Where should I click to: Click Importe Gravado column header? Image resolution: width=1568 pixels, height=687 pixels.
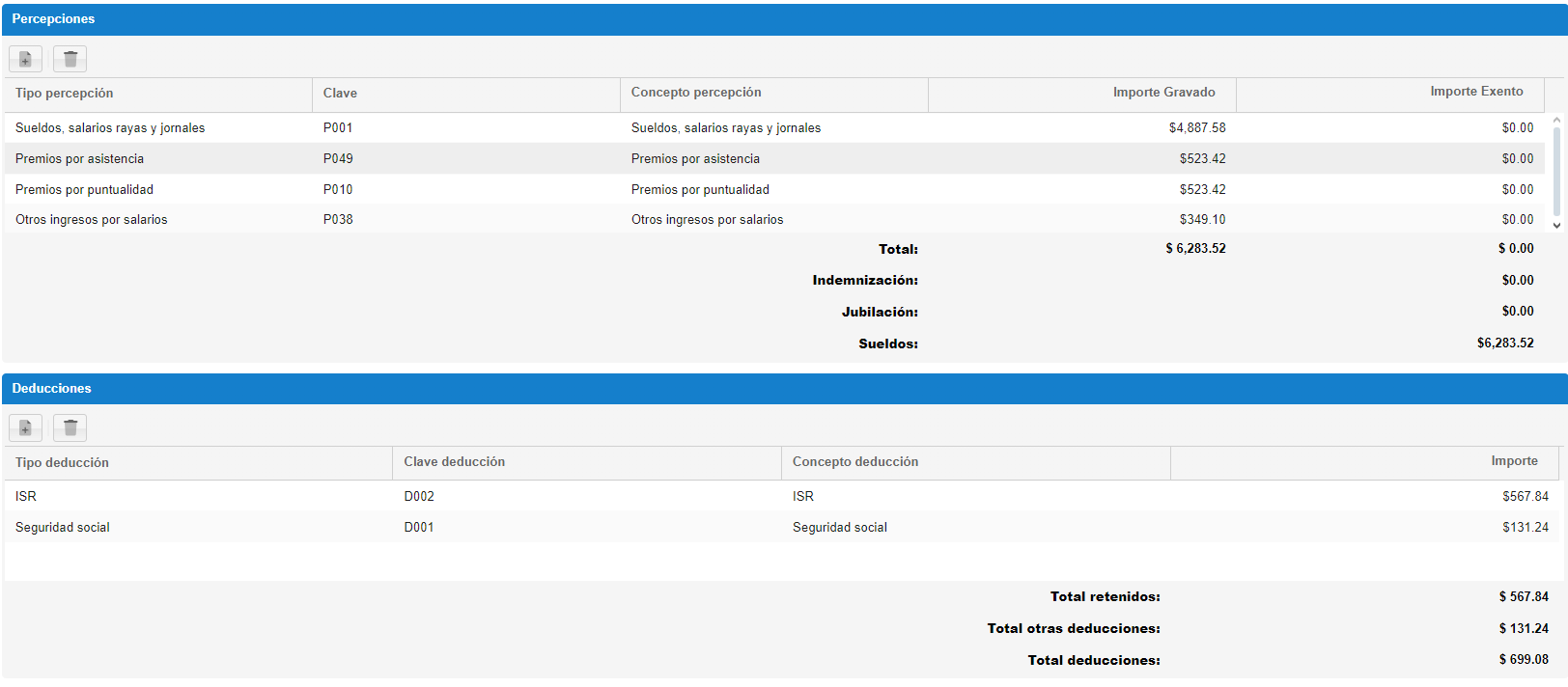[x=1163, y=93]
